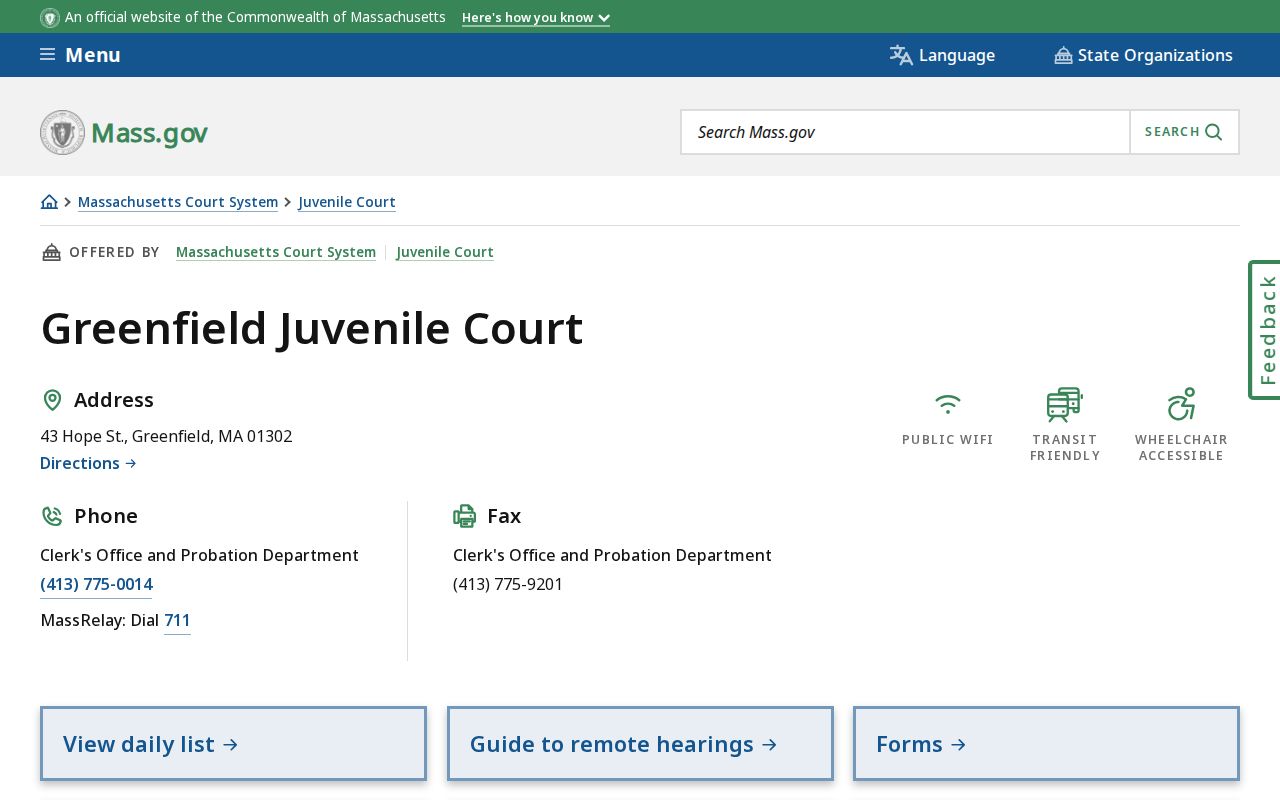Open the State Organizations text label

tap(1155, 55)
